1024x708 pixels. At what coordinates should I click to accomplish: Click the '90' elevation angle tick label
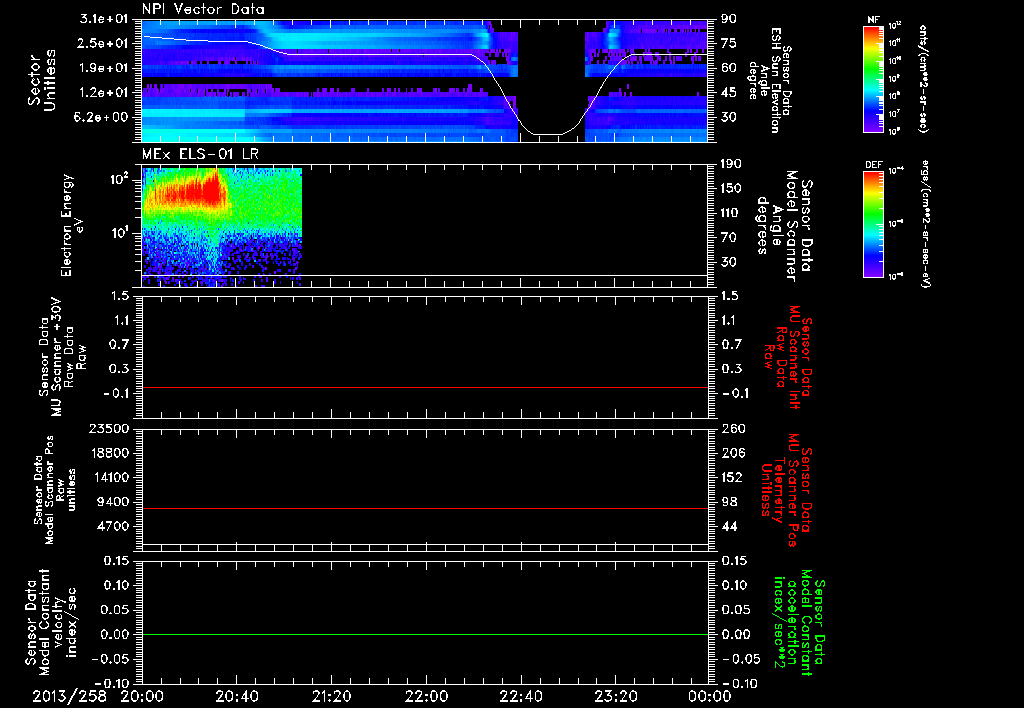729,19
